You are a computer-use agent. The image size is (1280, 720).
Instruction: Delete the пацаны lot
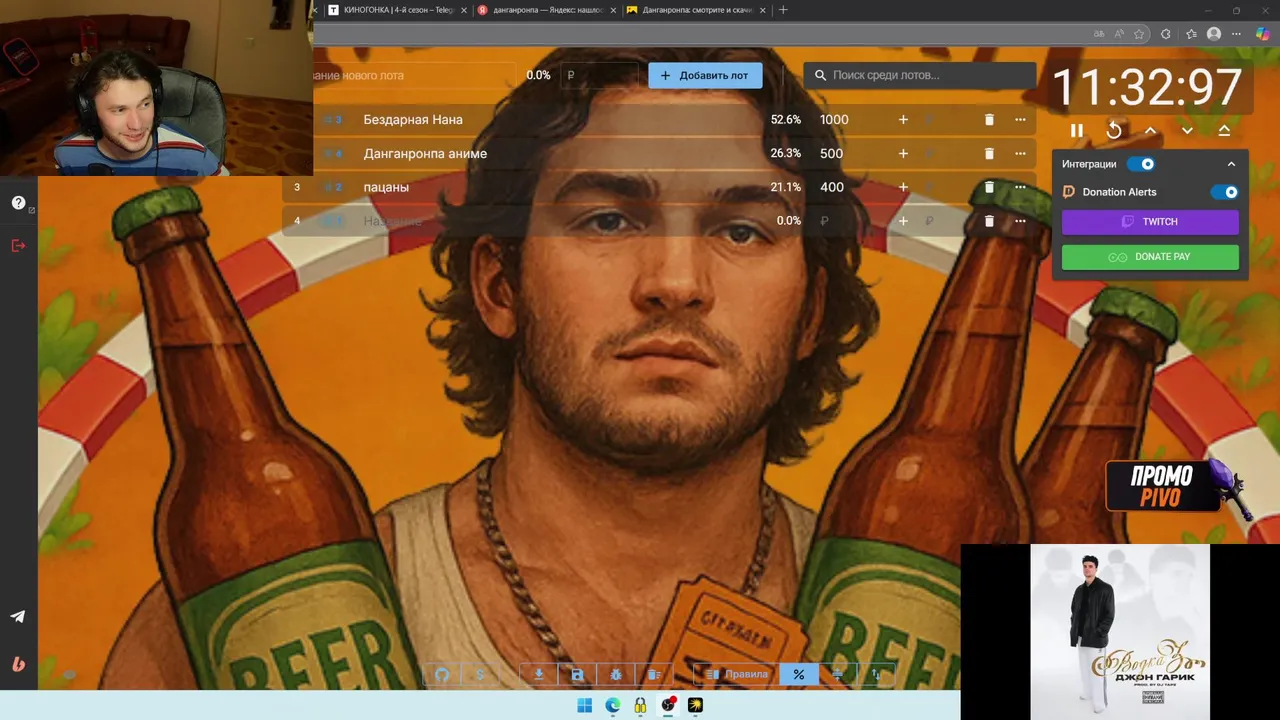989,187
